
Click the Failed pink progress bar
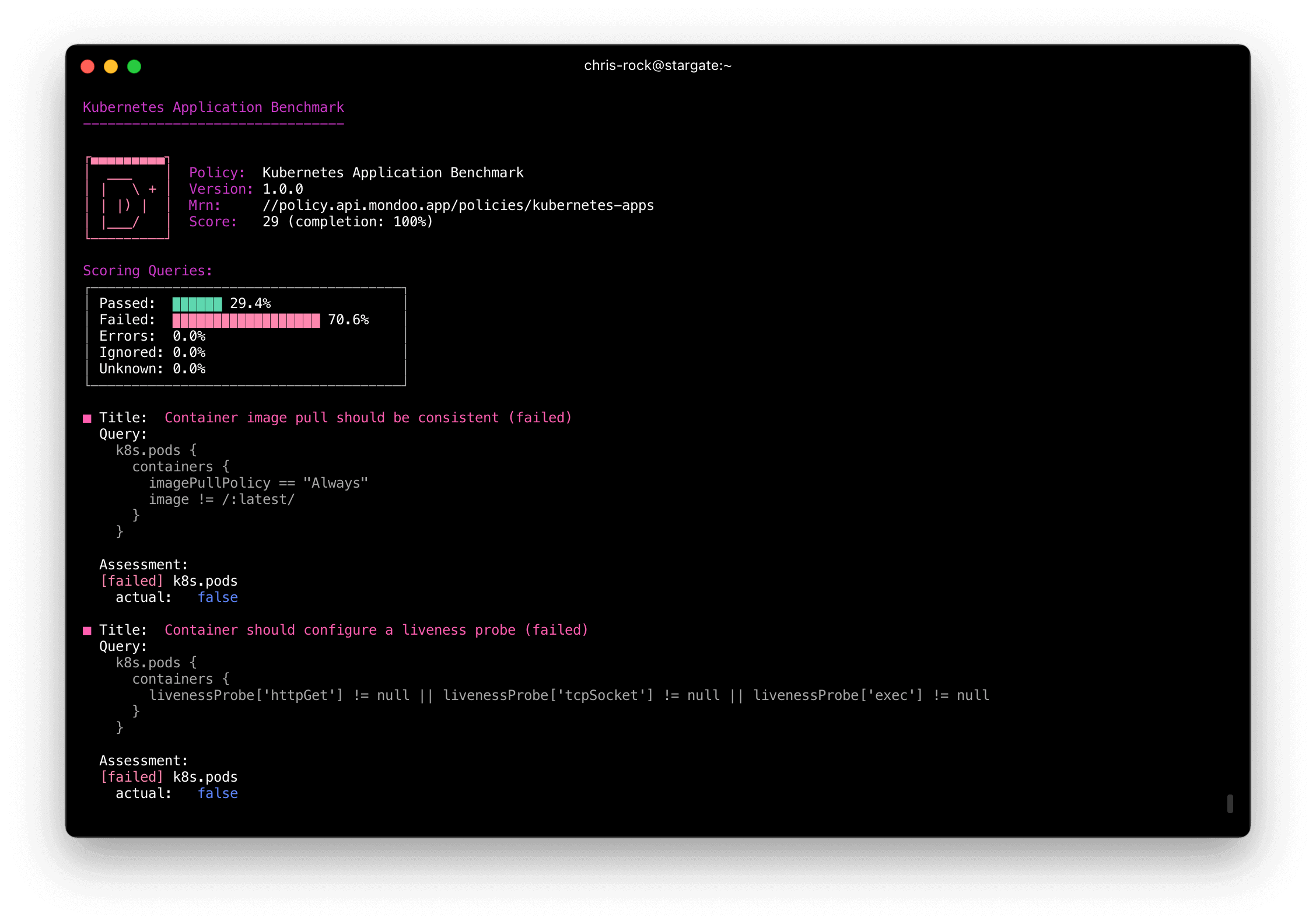pyautogui.click(x=245, y=320)
